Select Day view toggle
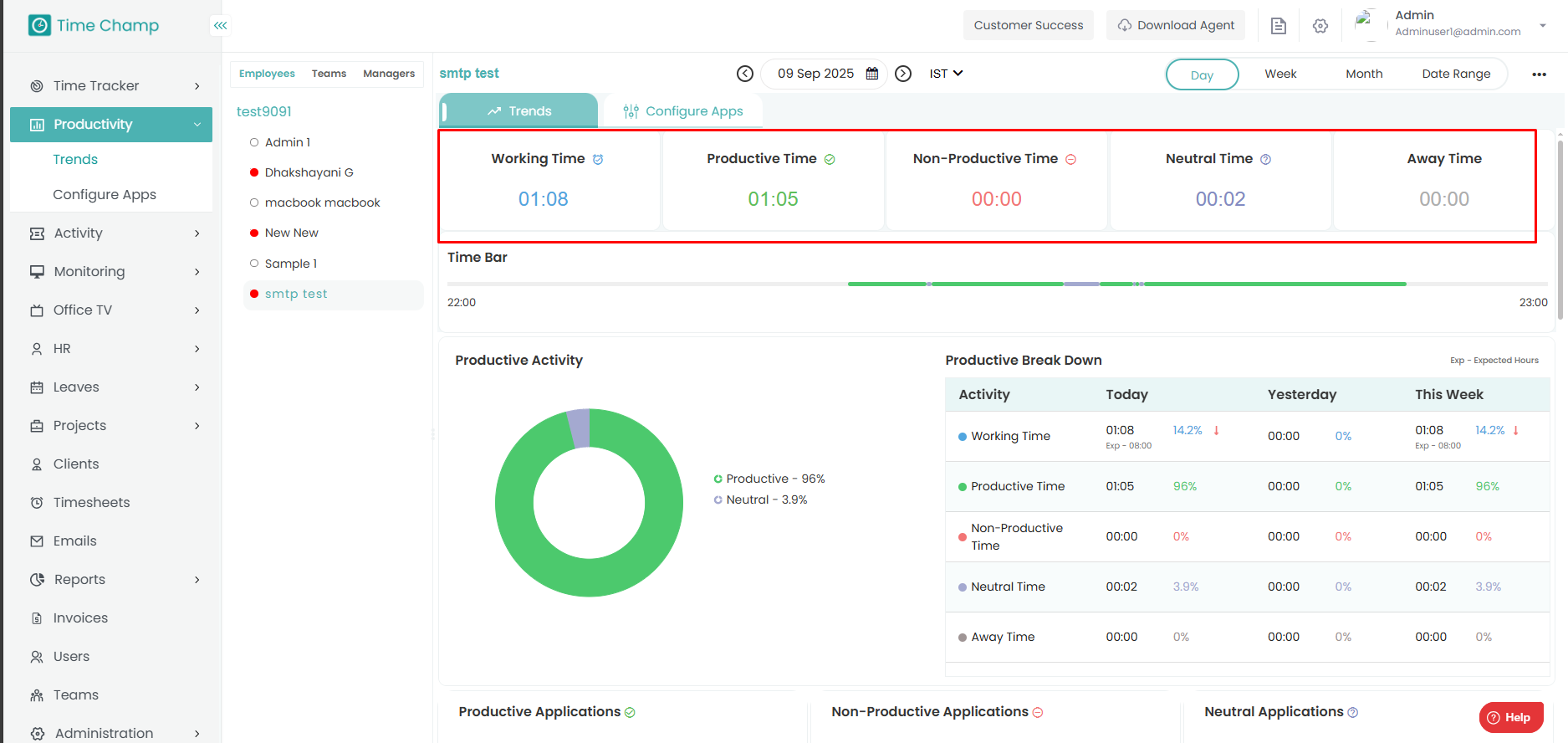1568x743 pixels. pyautogui.click(x=1202, y=74)
